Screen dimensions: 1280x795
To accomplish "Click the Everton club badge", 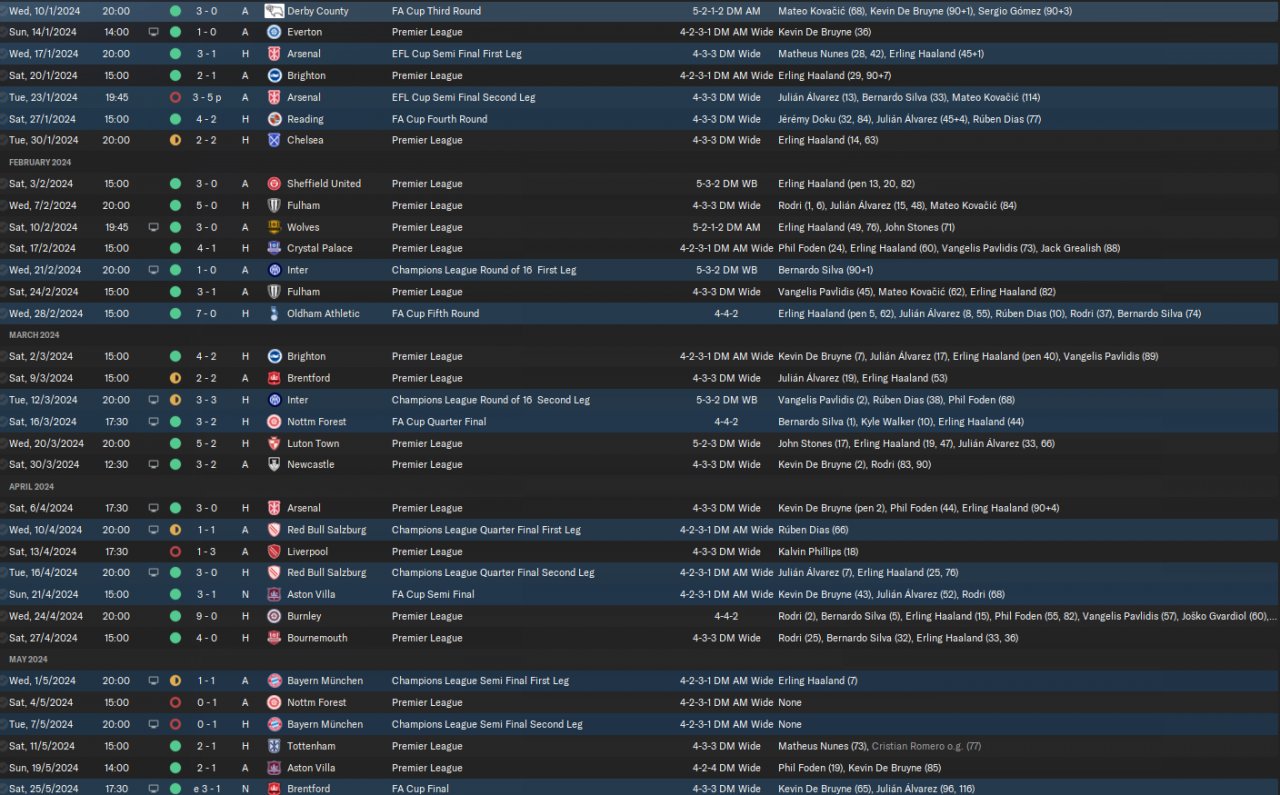I will coord(274,32).
